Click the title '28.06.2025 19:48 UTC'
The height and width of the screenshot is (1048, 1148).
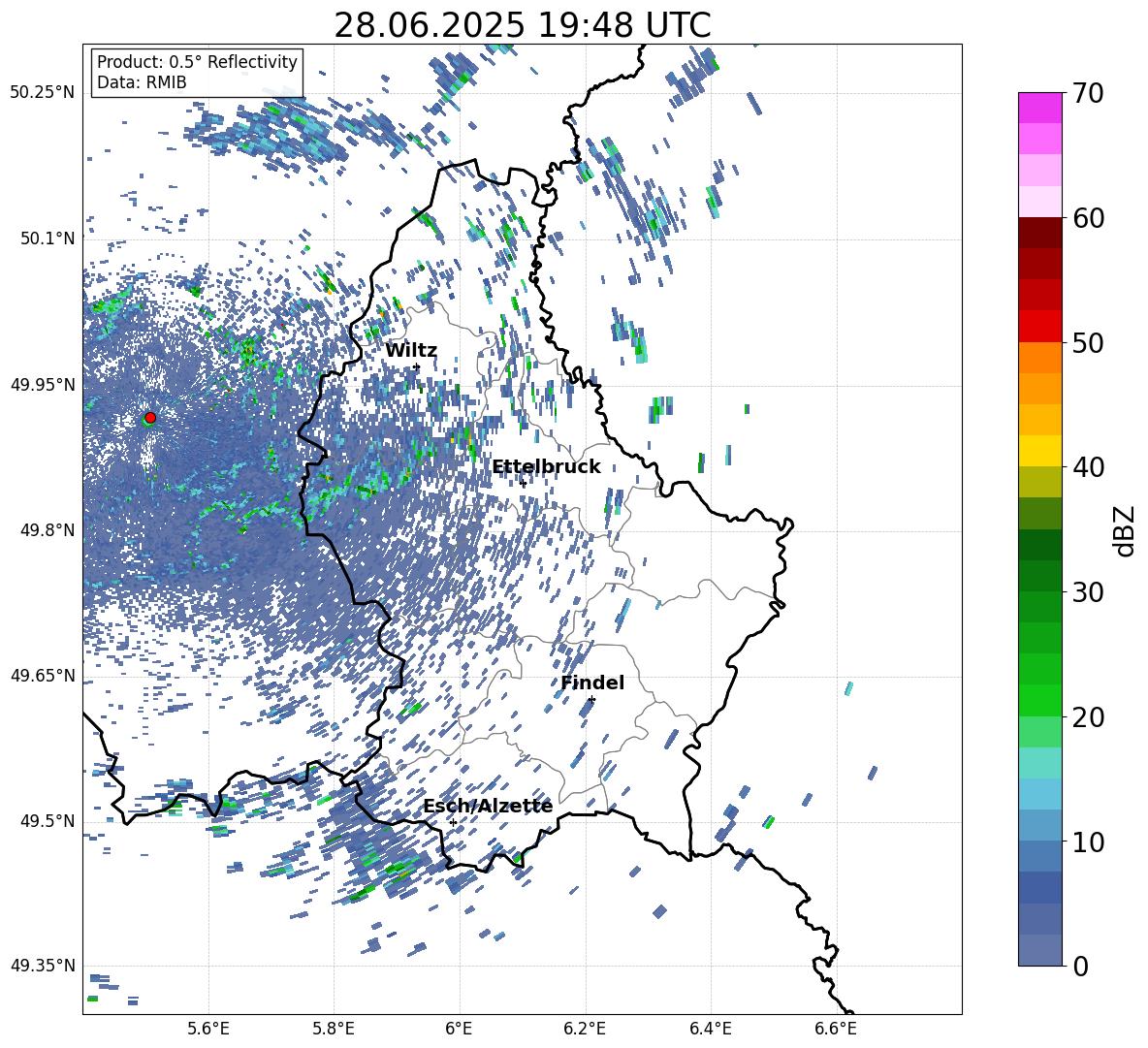pos(523,25)
